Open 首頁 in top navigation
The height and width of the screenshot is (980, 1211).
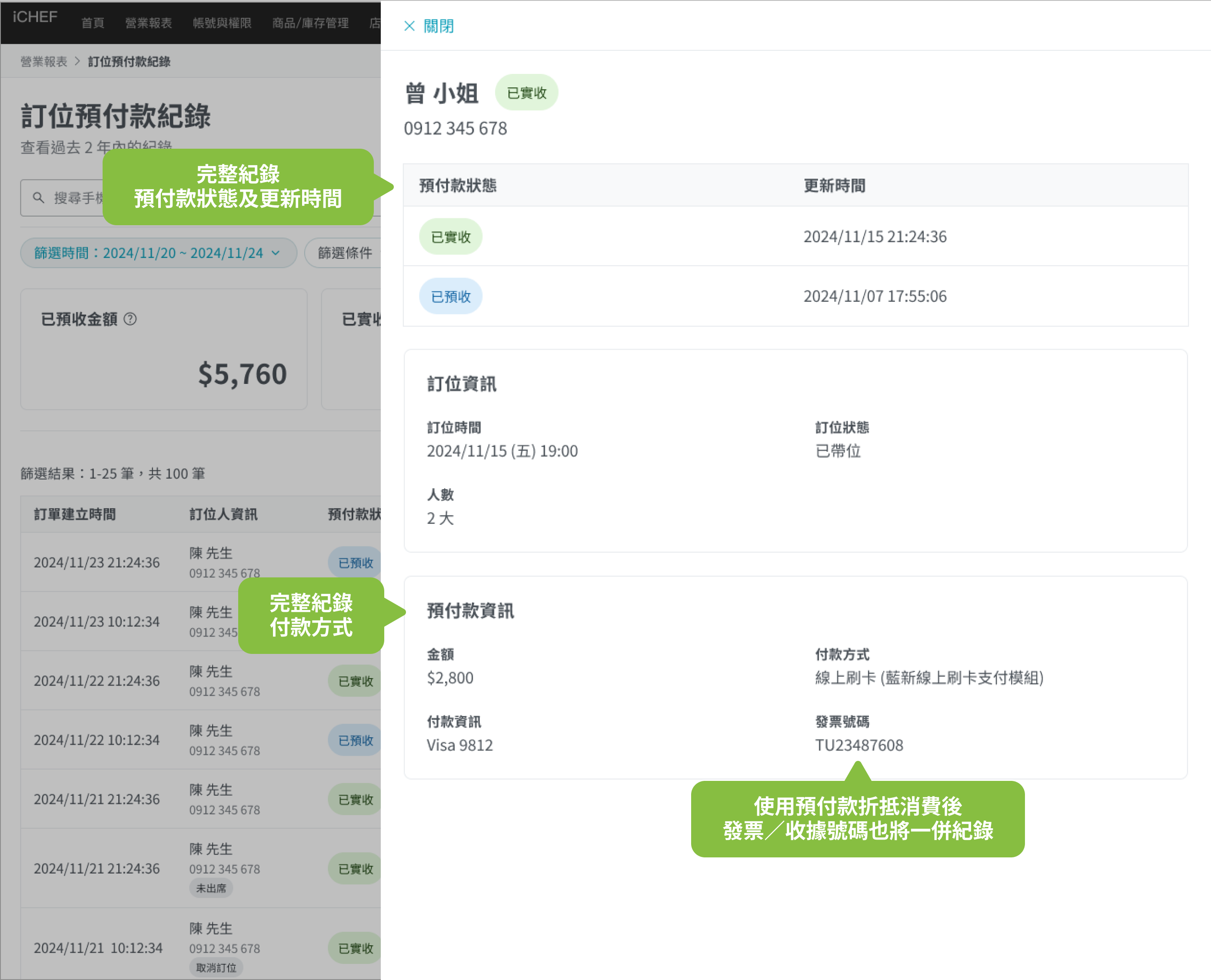pyautogui.click(x=93, y=23)
